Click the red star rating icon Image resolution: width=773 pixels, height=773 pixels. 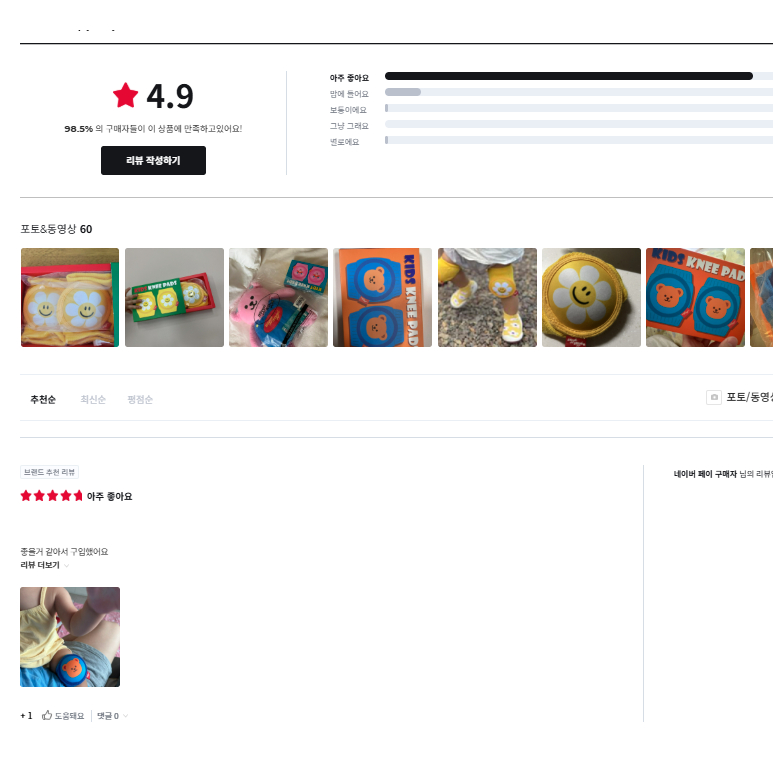[125, 95]
